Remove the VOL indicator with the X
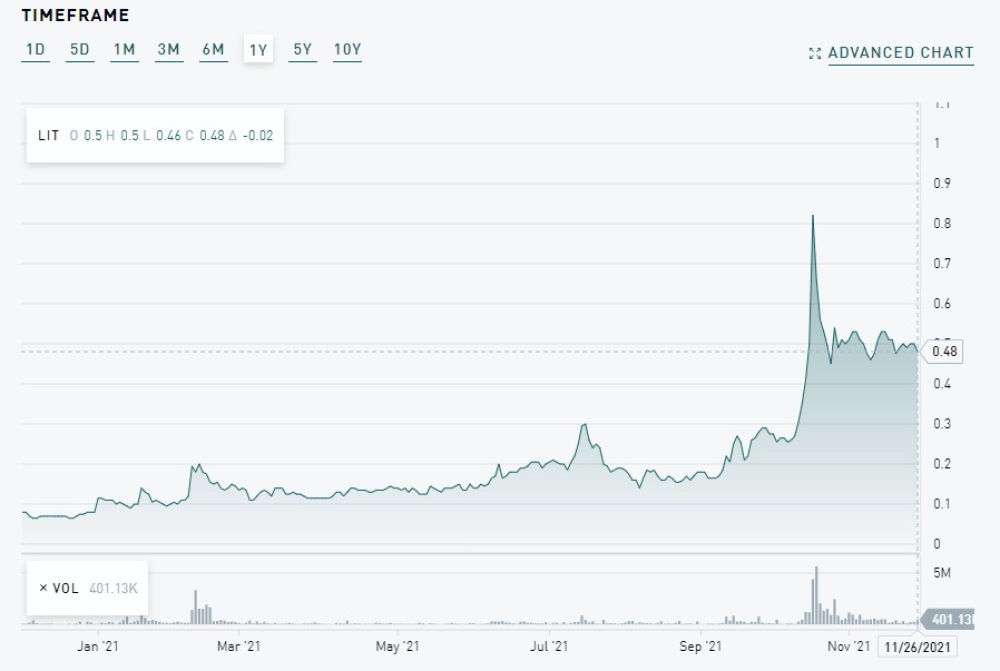Viewport: 1000px width, 671px height. (x=43, y=588)
